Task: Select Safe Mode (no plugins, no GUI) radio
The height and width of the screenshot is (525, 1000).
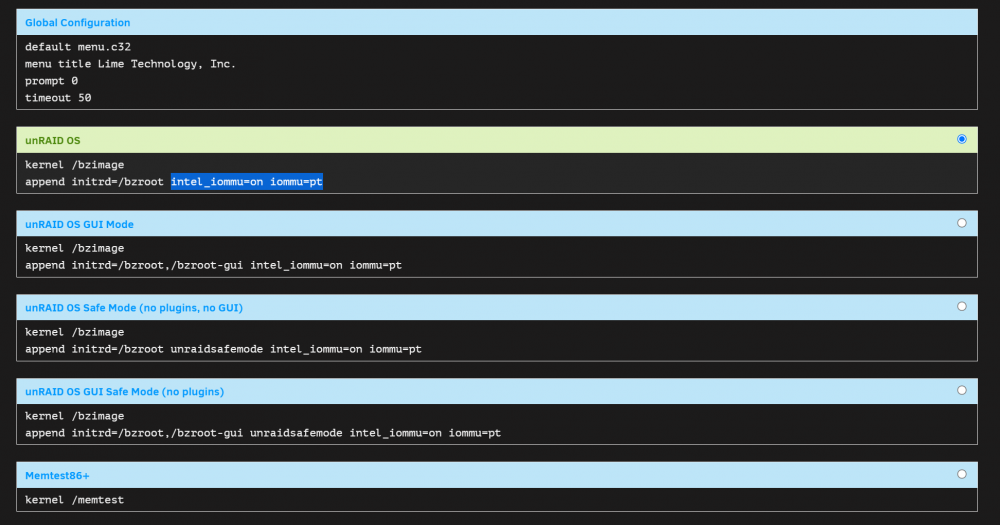Action: [x=961, y=307]
